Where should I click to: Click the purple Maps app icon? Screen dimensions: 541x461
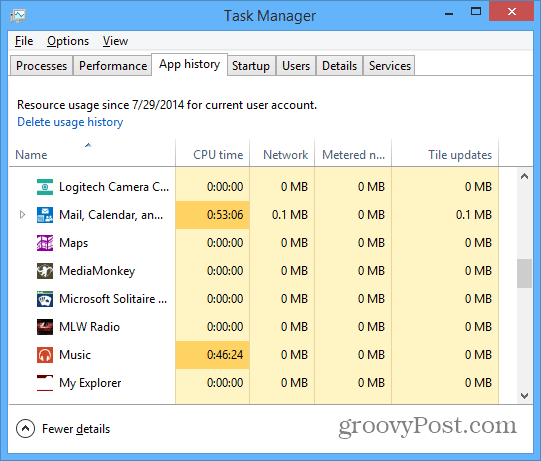(x=45, y=243)
